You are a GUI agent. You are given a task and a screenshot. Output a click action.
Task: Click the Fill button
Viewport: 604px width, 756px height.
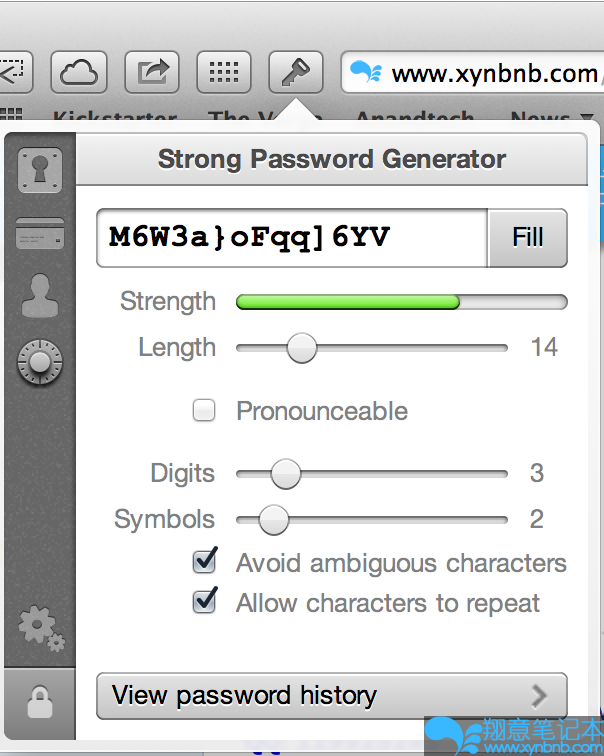[527, 237]
